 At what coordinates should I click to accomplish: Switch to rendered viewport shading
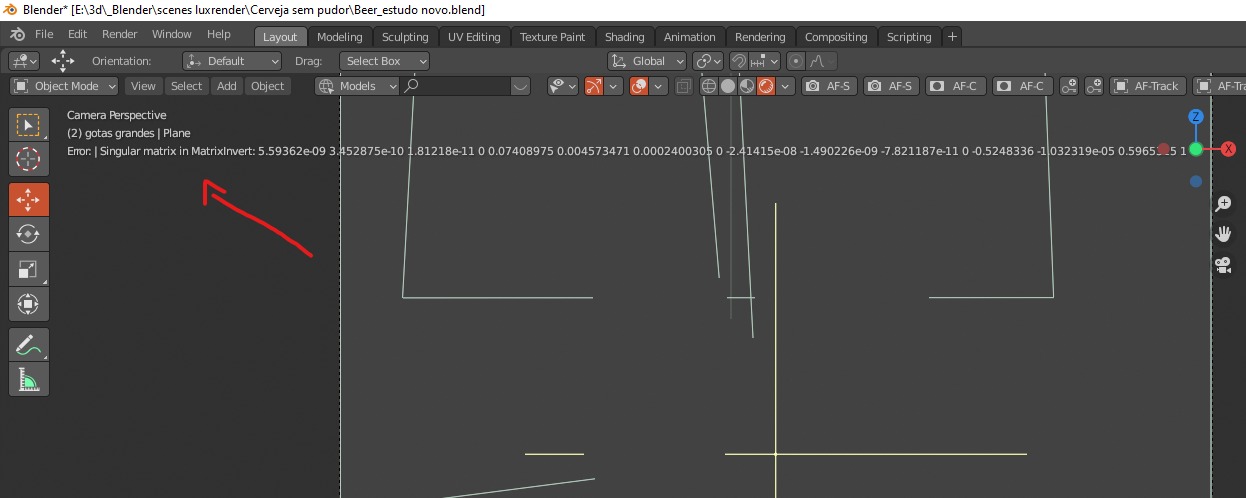[766, 86]
